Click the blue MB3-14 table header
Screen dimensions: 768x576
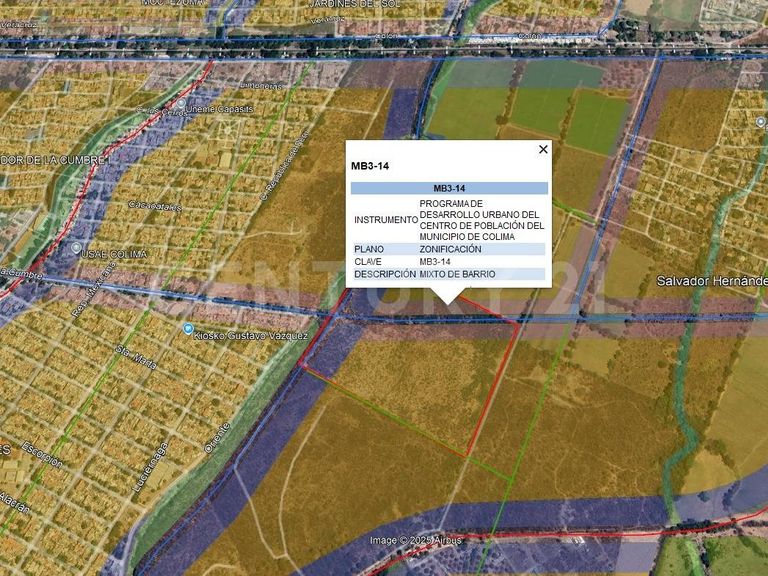point(449,188)
